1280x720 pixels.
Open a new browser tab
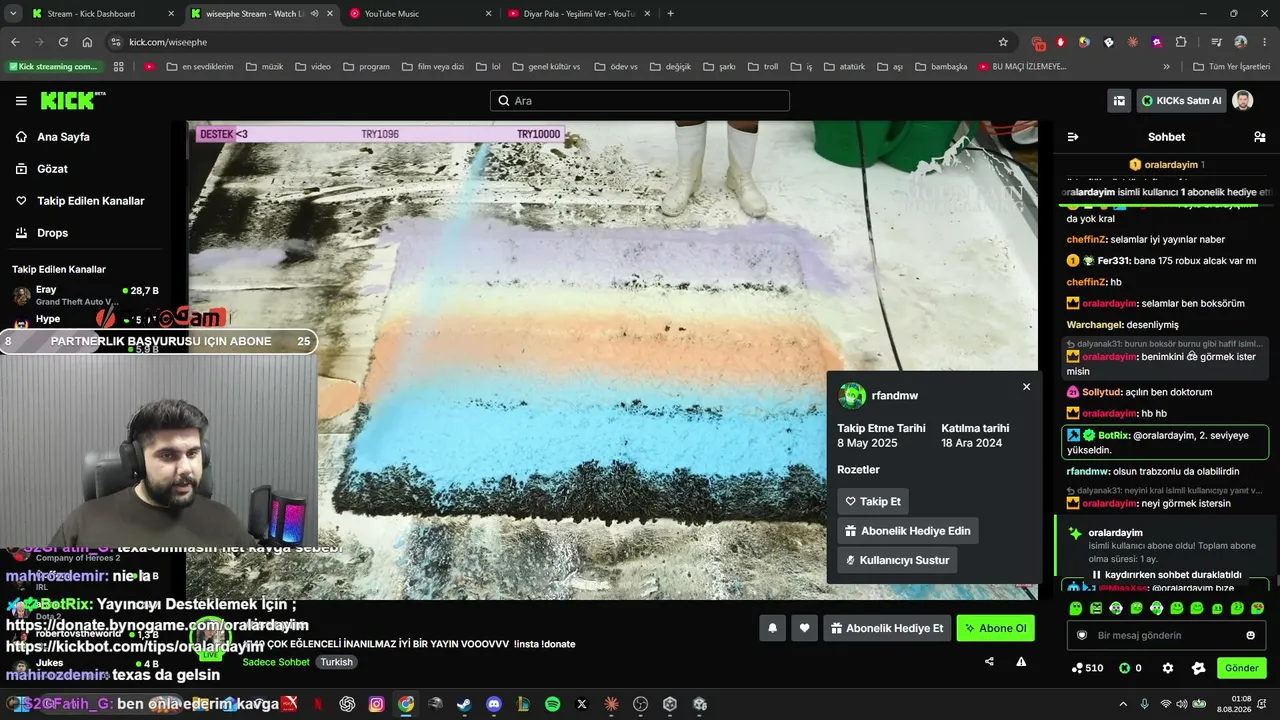(670, 14)
